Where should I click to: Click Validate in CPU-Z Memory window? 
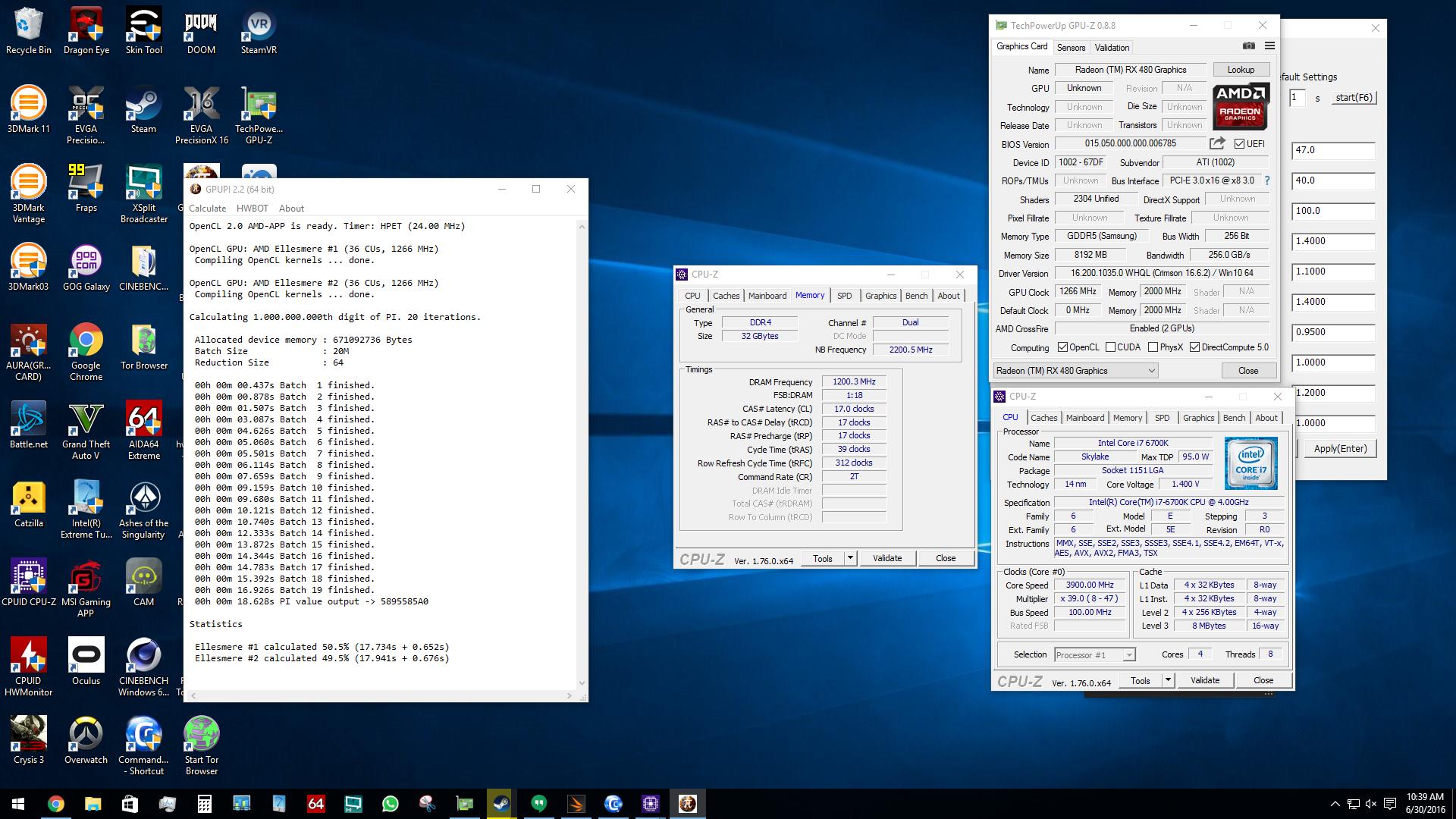click(887, 558)
